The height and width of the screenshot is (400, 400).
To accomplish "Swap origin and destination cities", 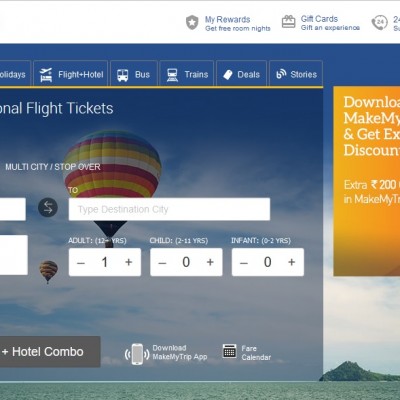I will point(48,208).
